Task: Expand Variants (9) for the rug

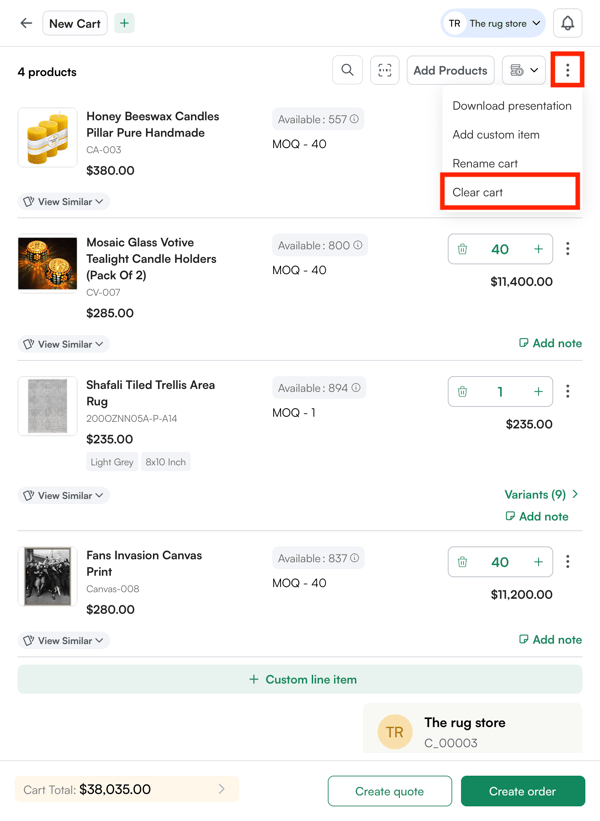Action: (541, 494)
